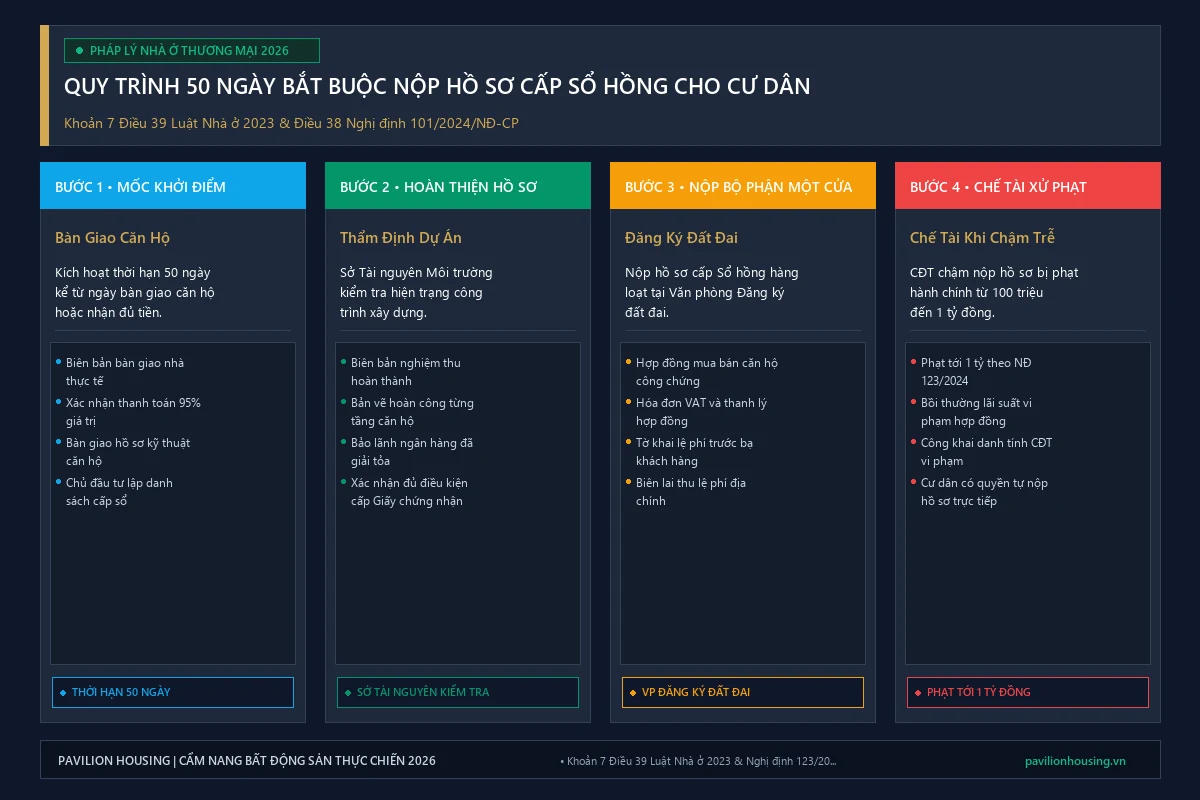Click the Thời hạn 50 ngày tag button
Viewport: 1200px width, 800px height.
click(x=173, y=692)
